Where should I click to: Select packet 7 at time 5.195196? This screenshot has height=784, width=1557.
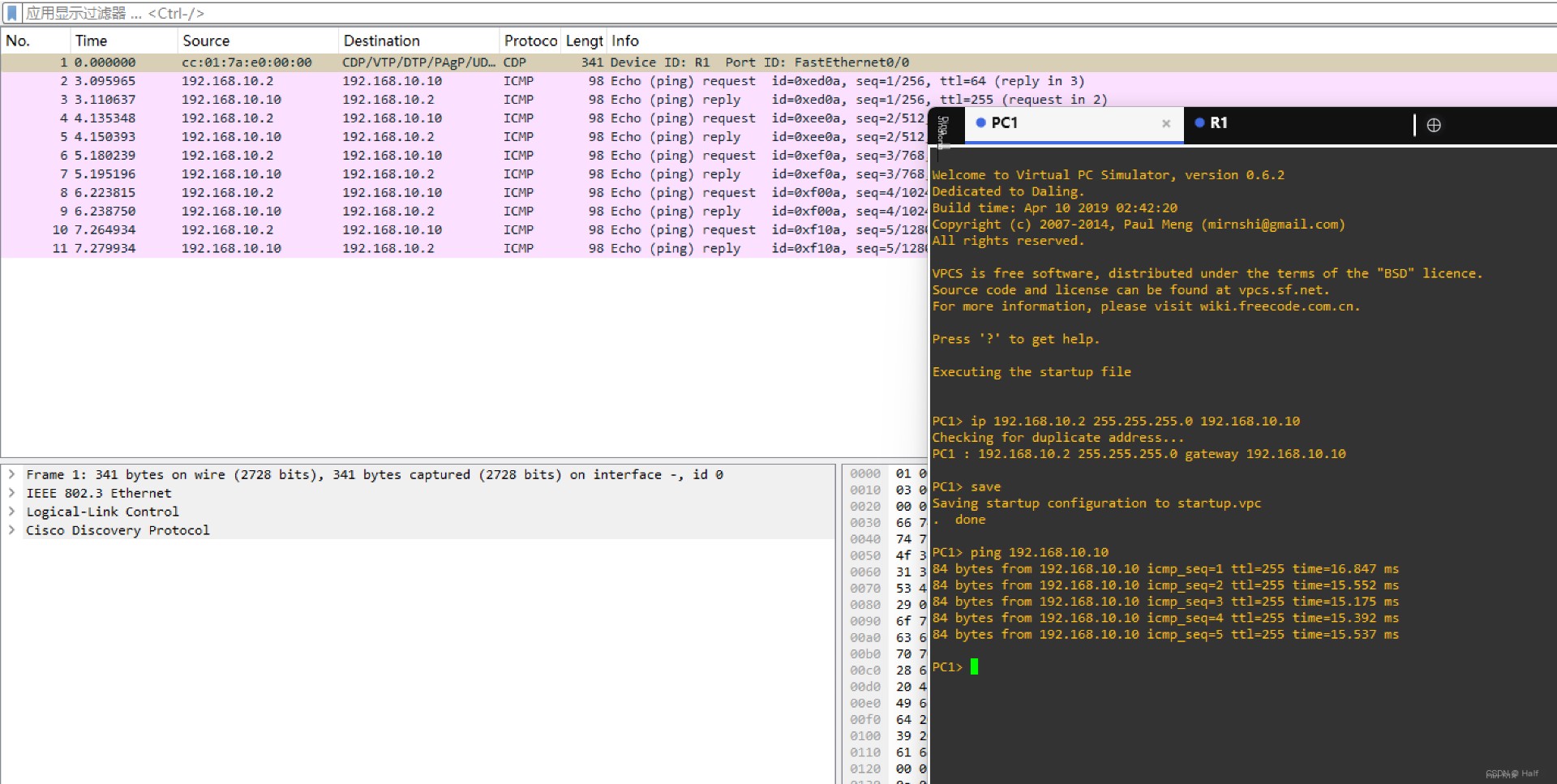(464, 174)
